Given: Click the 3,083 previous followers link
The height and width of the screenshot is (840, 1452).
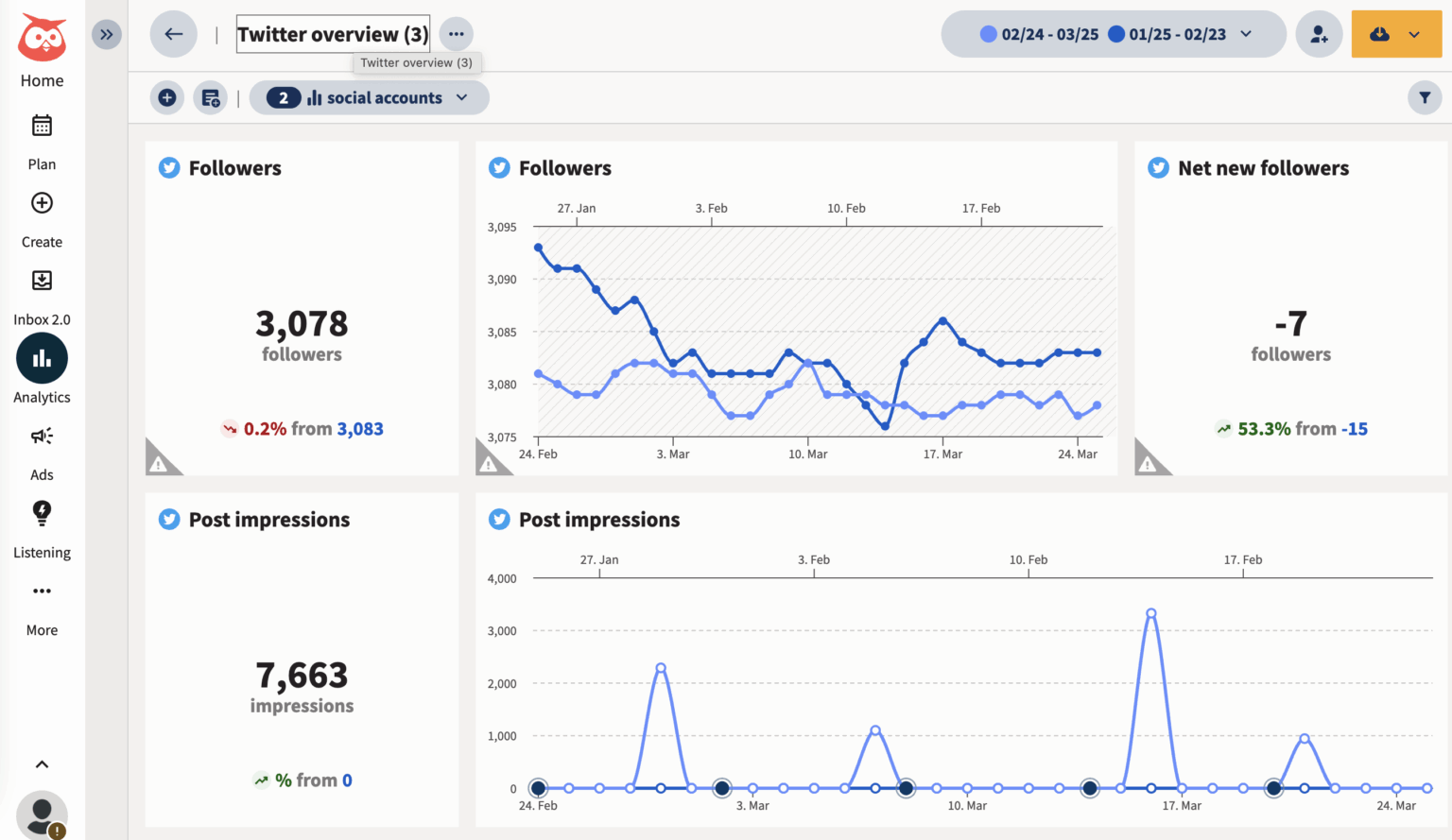Looking at the screenshot, I should point(360,428).
